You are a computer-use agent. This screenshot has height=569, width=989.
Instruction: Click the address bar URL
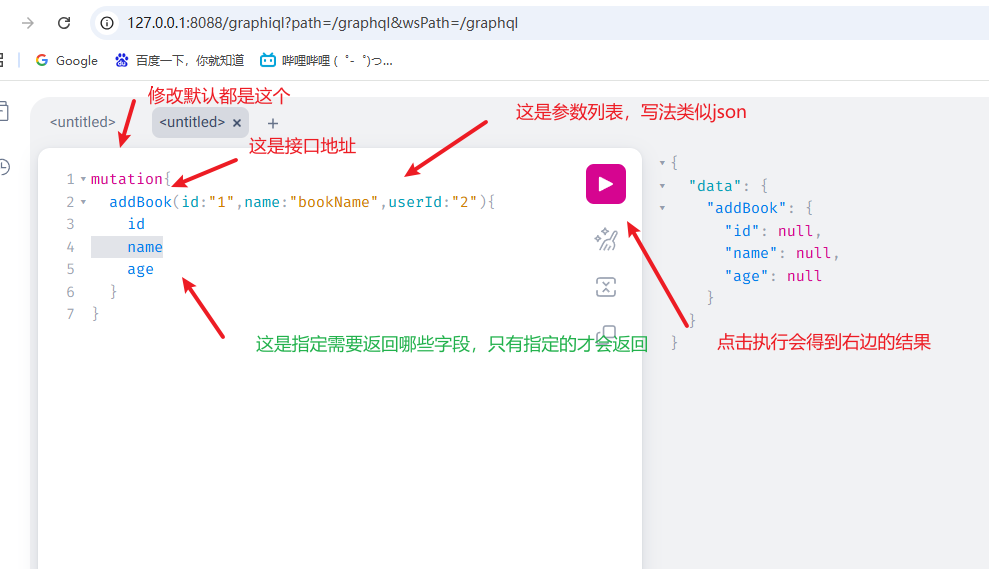322,23
